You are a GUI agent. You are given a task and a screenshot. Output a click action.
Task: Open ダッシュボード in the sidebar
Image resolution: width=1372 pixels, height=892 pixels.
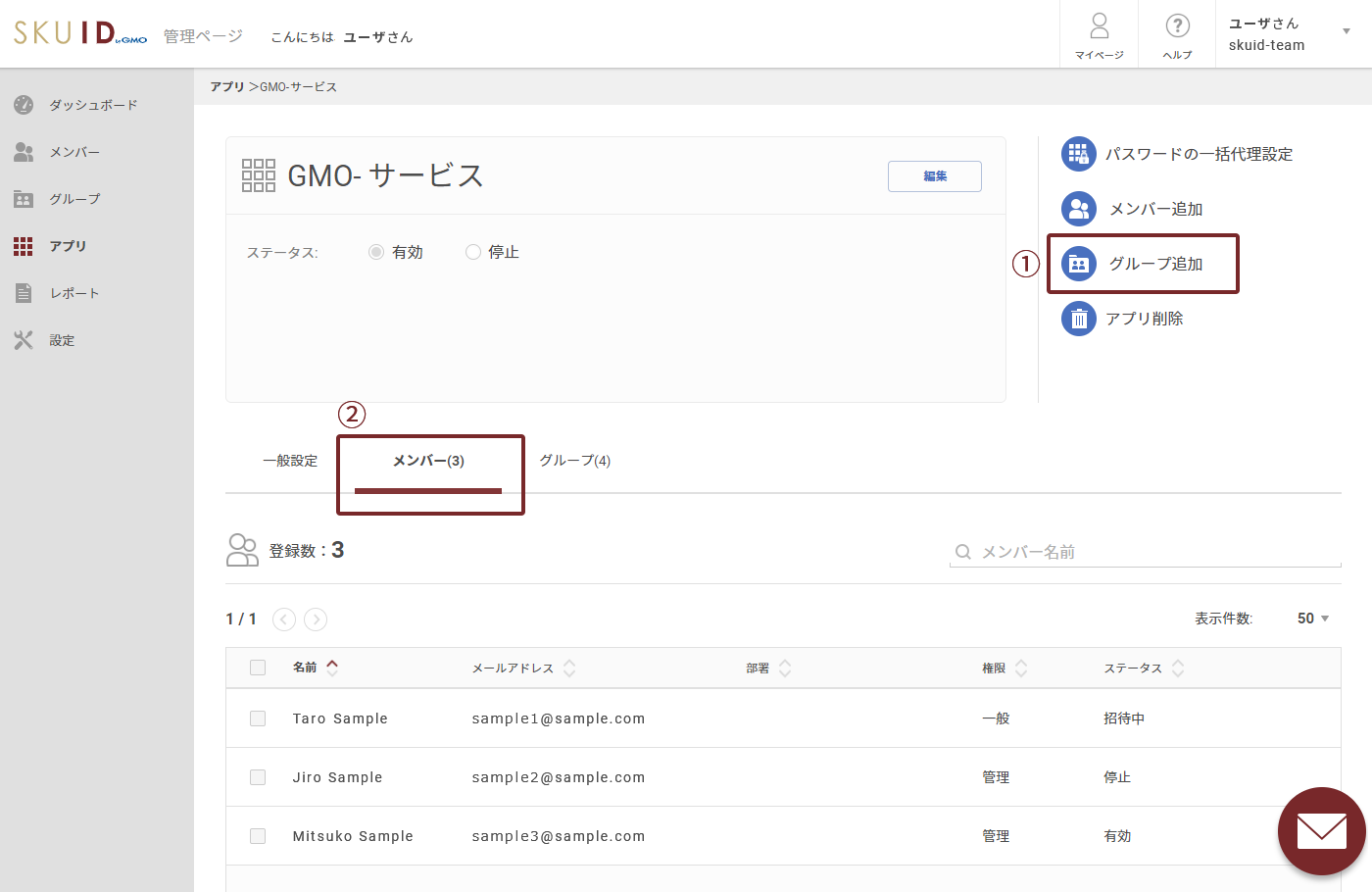(x=93, y=105)
